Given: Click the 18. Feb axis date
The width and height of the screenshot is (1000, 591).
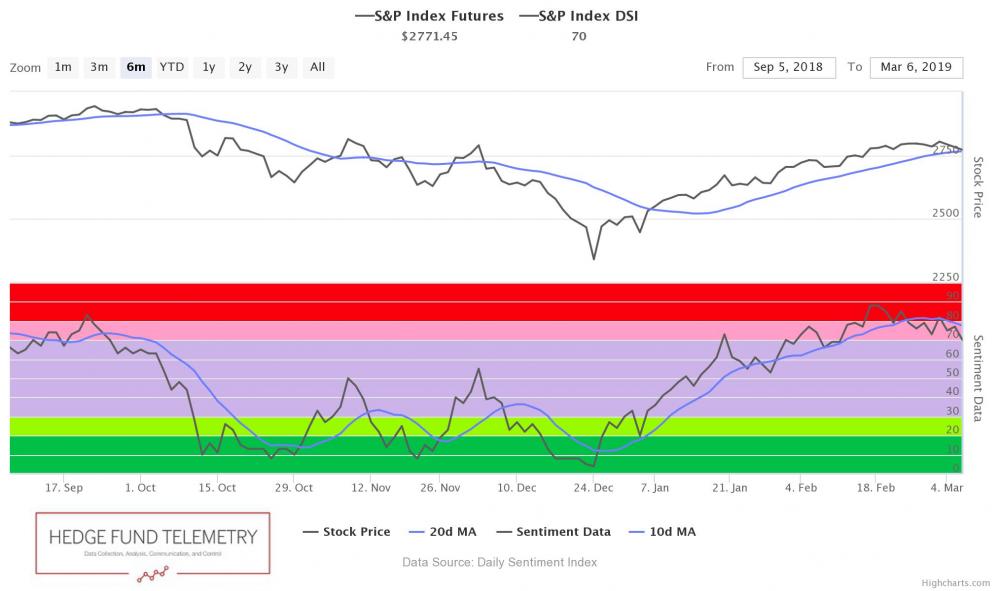Looking at the screenshot, I should pos(876,488).
